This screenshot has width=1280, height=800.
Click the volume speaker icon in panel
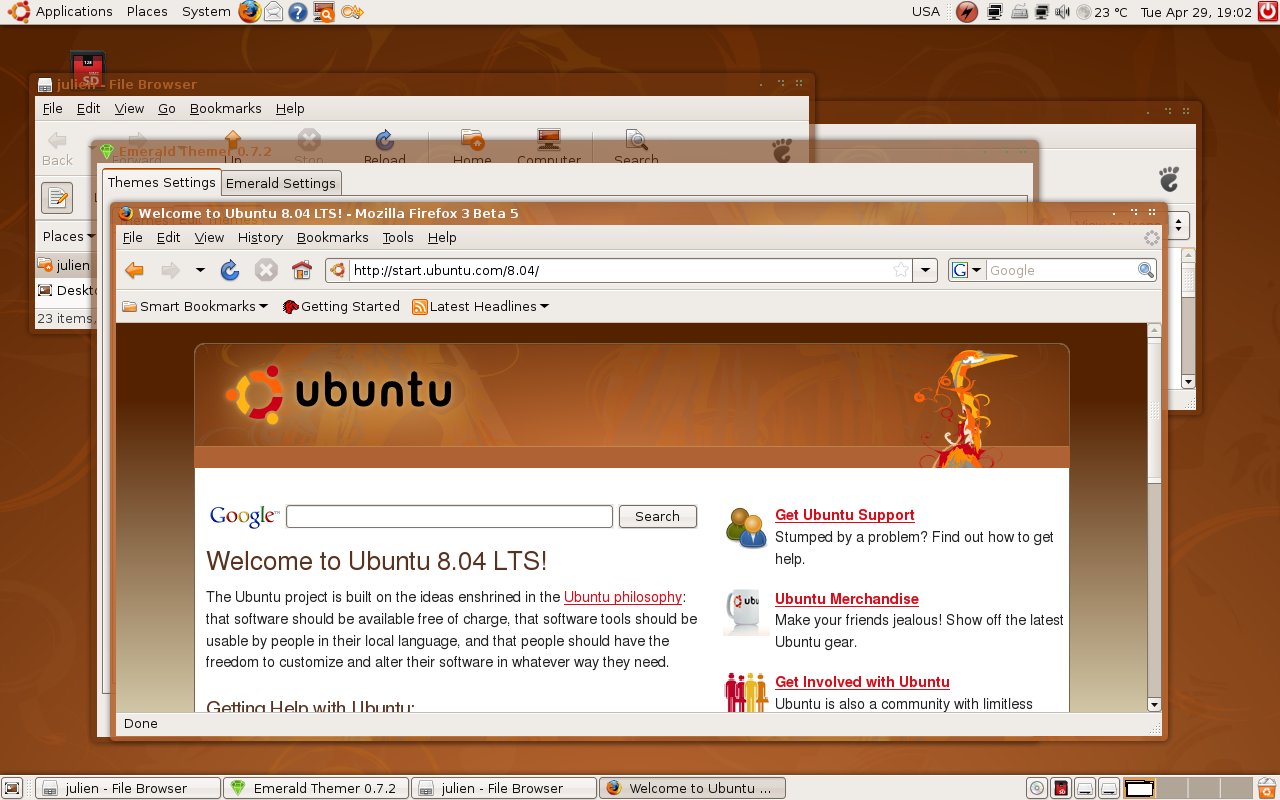(x=1062, y=12)
